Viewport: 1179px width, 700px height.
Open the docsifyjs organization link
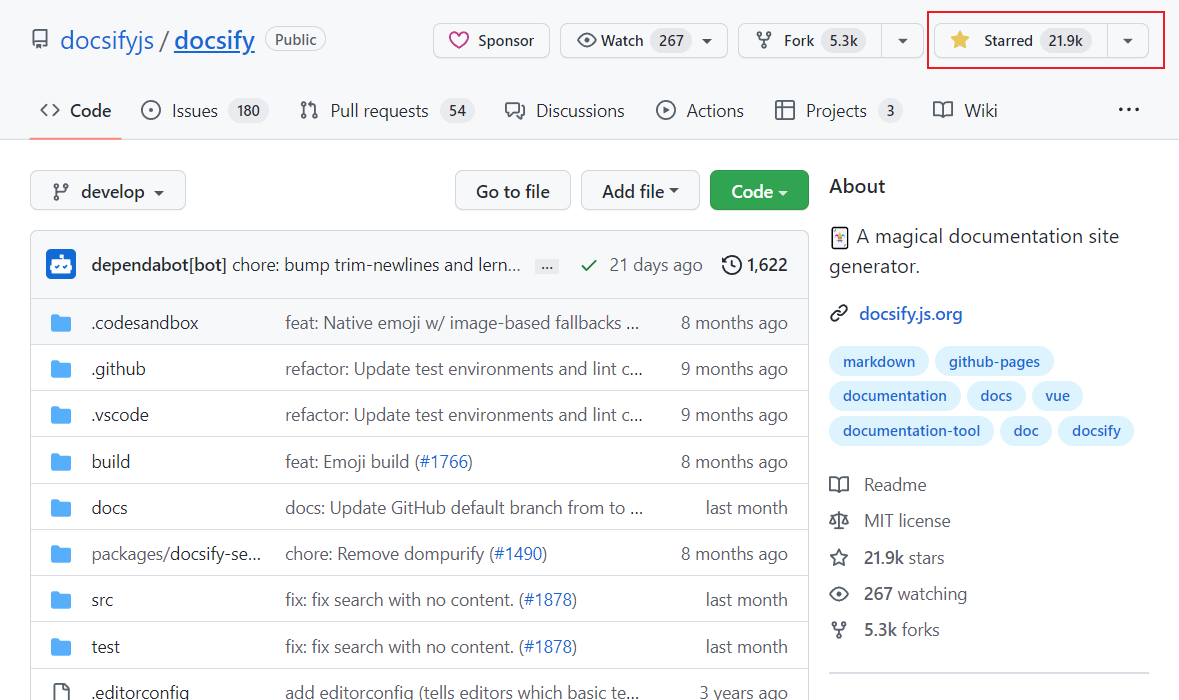(107, 40)
